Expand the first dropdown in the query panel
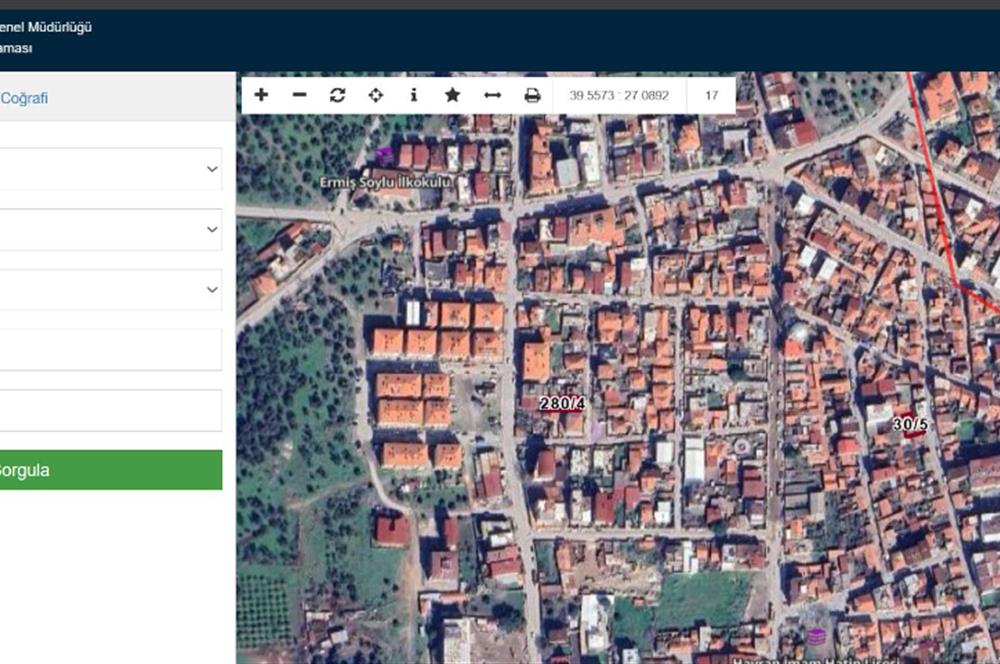 point(110,169)
